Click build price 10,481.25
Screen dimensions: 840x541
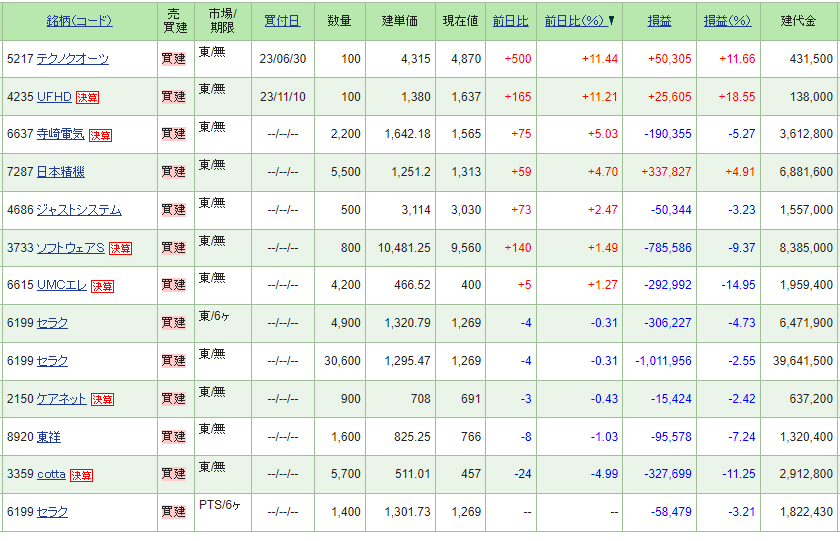point(404,248)
